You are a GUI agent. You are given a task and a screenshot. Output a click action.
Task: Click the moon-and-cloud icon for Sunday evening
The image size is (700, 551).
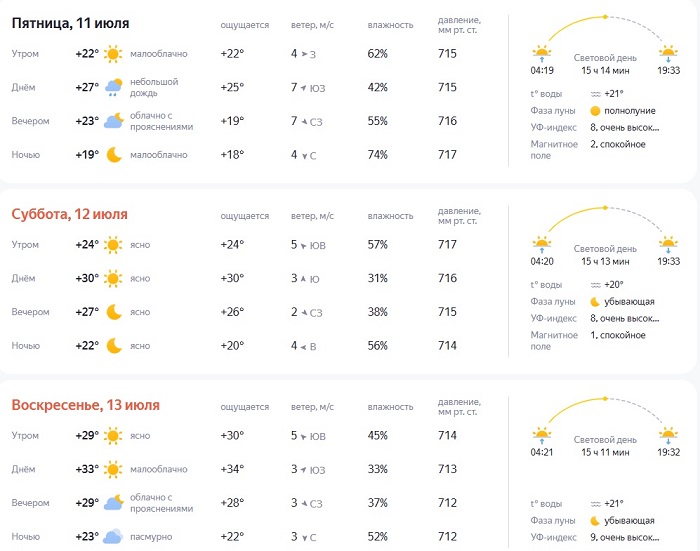pyautogui.click(x=114, y=502)
